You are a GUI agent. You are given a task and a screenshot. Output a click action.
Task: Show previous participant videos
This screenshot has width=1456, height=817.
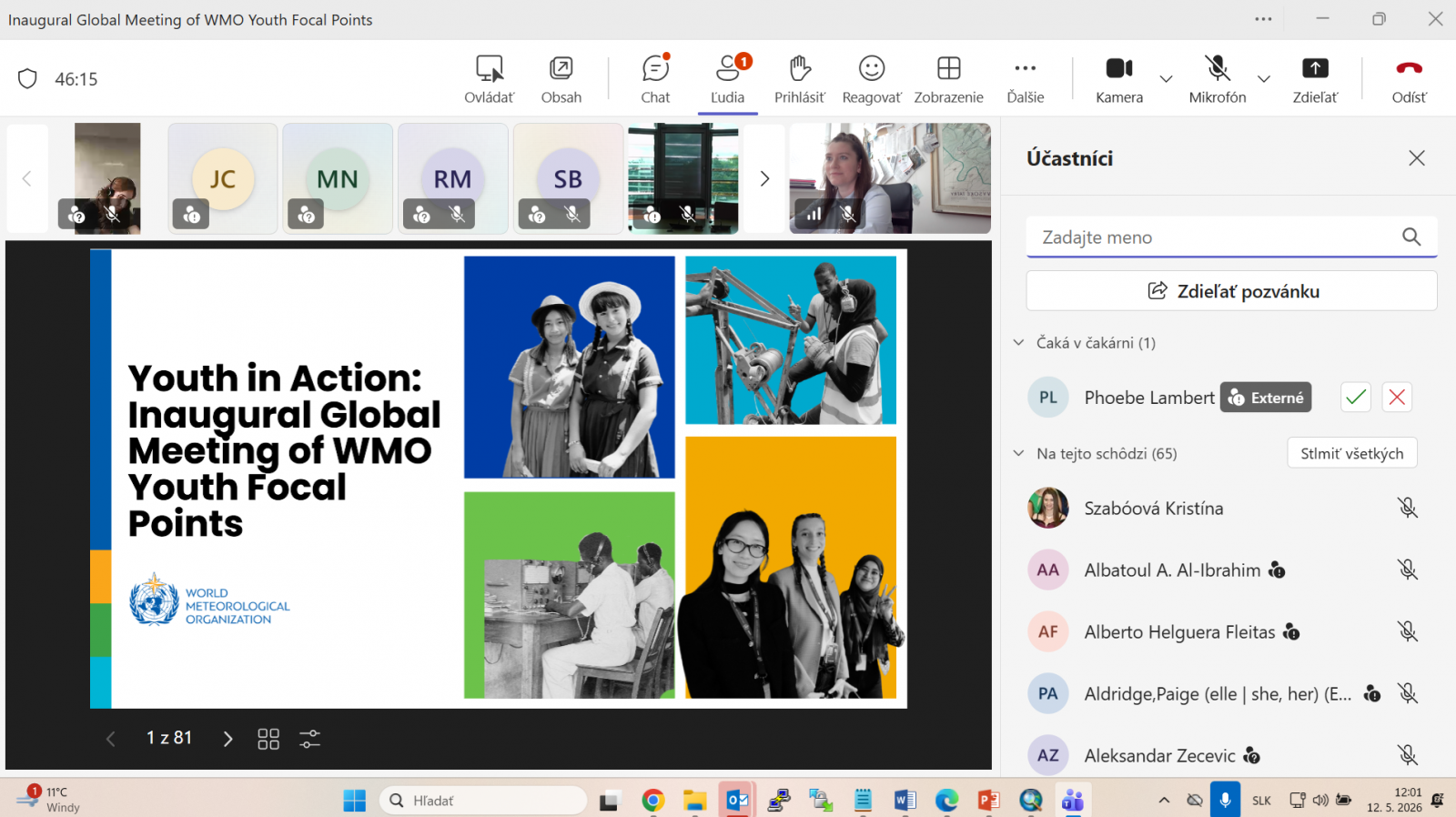point(27,178)
